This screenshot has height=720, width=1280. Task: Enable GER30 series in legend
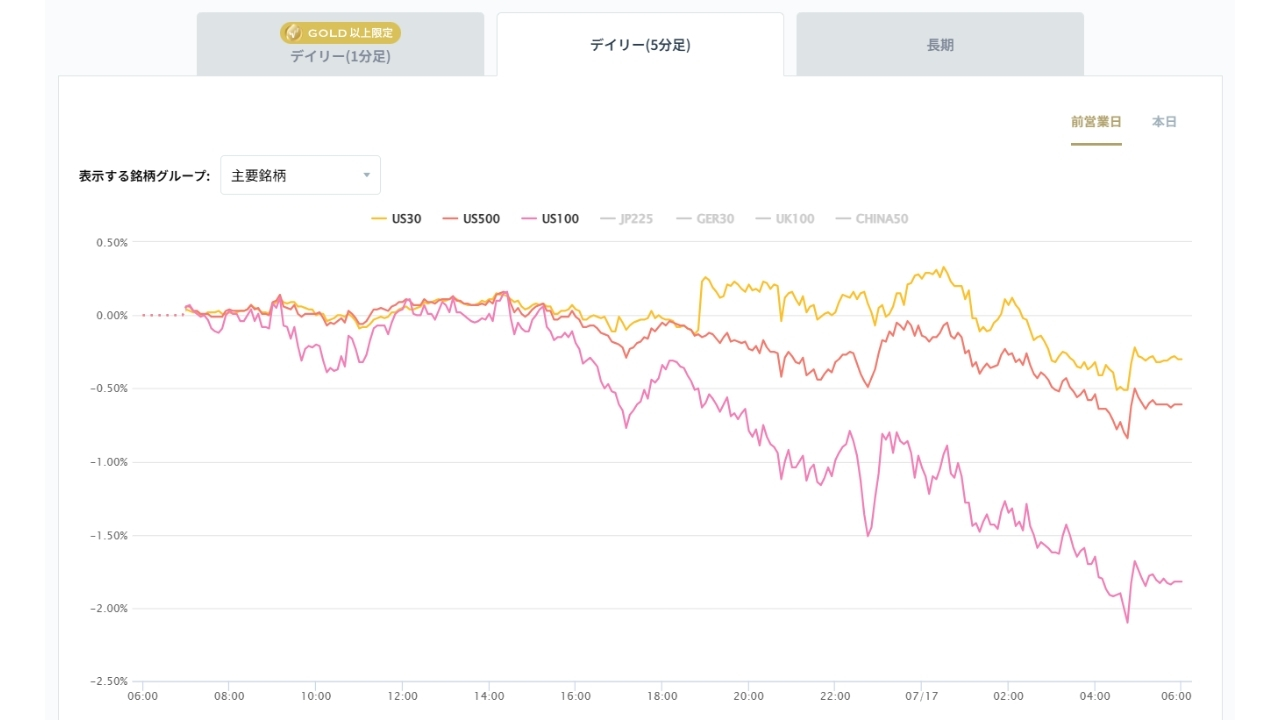coord(705,219)
